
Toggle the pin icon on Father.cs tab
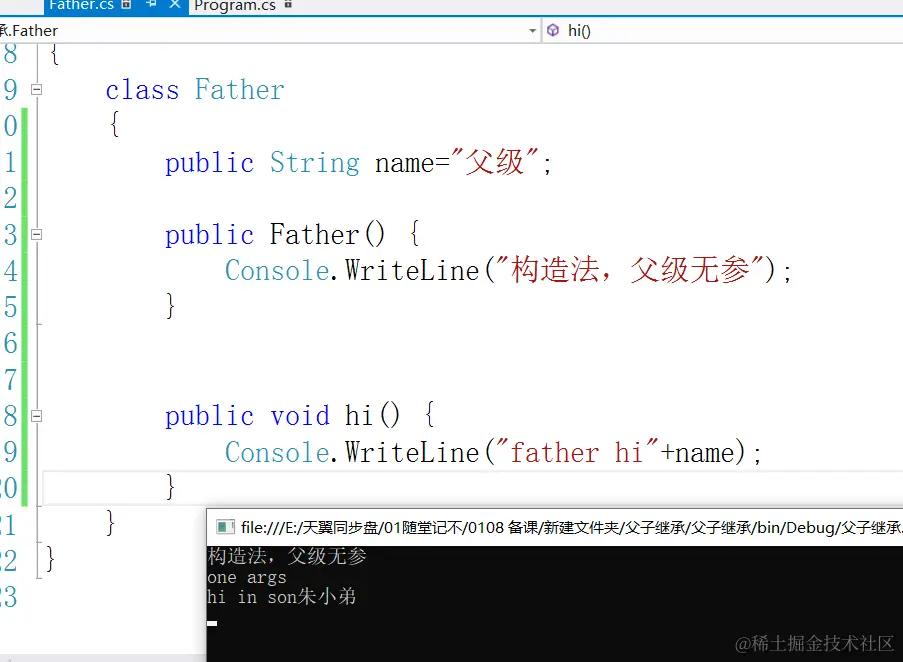click(151, 5)
